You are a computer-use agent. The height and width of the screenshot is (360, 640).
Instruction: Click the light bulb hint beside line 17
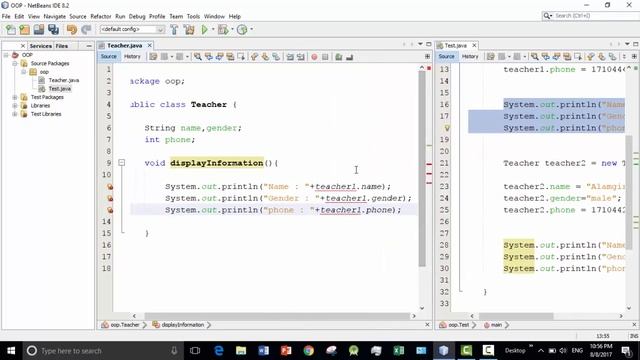pyautogui.click(x=447, y=128)
